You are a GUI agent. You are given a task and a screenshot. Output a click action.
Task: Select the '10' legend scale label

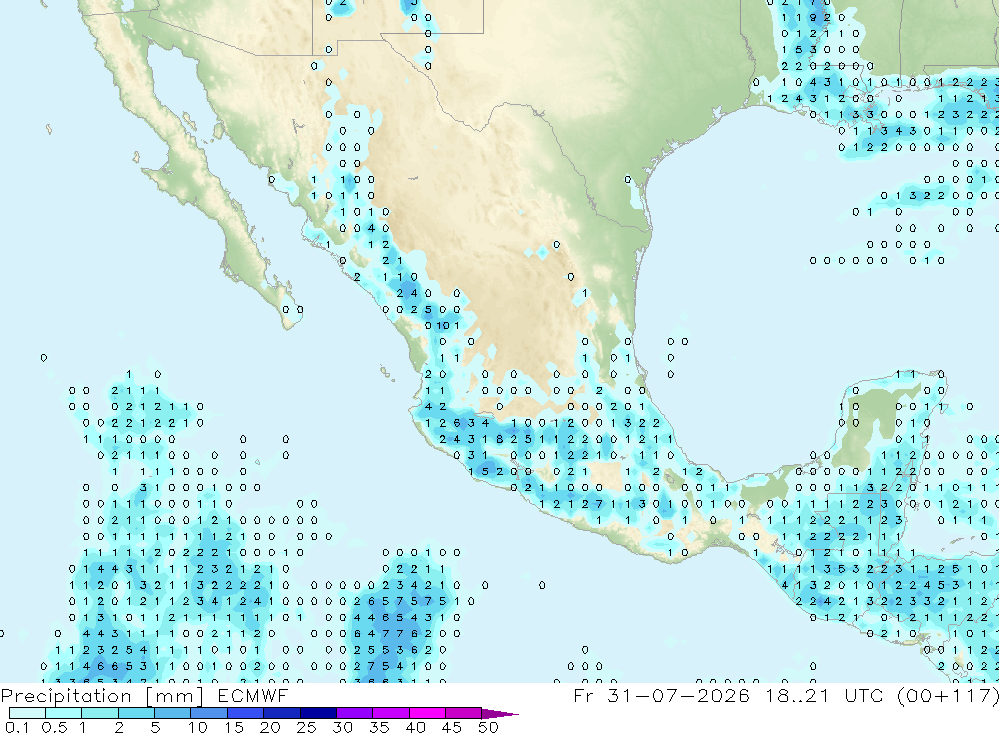197,727
